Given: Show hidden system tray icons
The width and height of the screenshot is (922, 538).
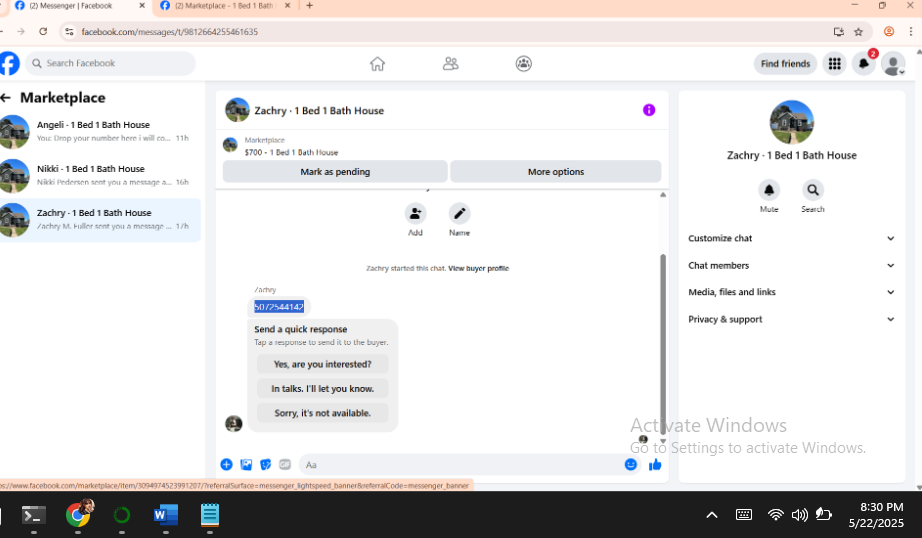Looking at the screenshot, I should 711,515.
